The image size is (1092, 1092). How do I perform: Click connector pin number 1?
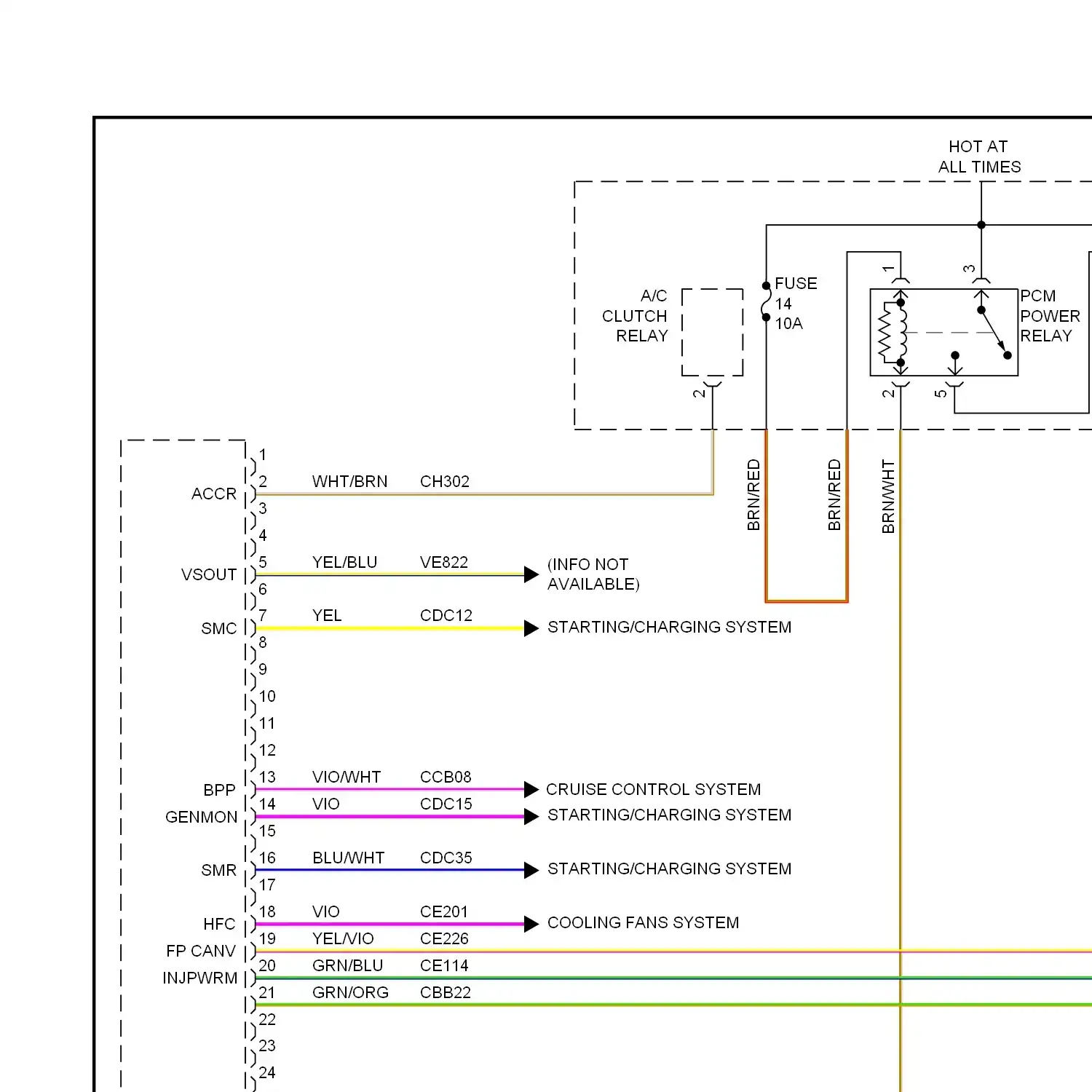coord(263,454)
